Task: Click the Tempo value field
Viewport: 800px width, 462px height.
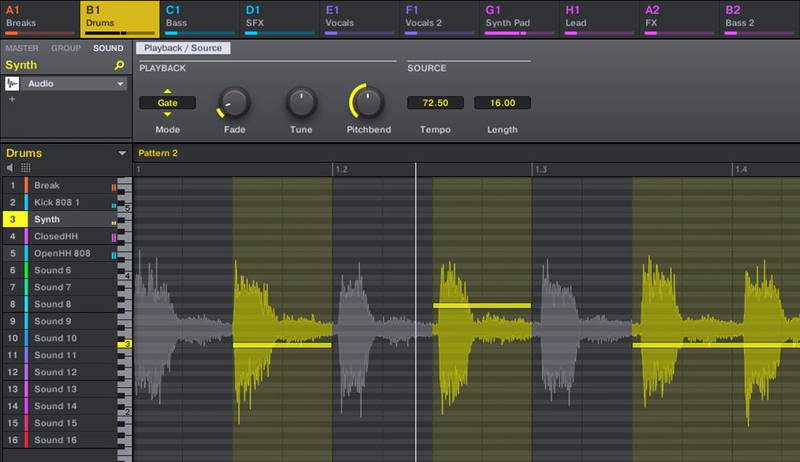Action: coord(435,103)
